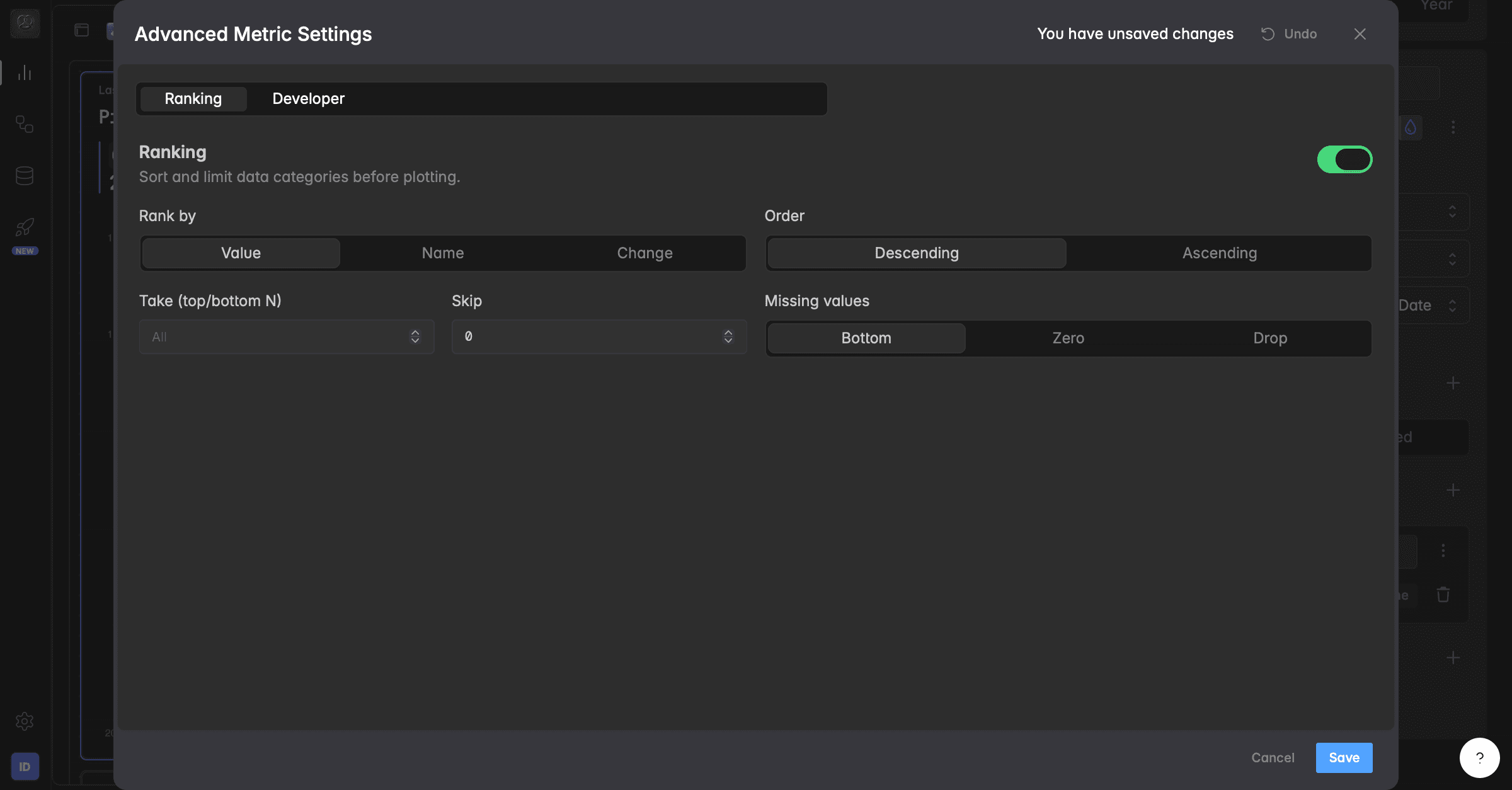Screen dimensions: 1512x790
Task: Click 'You have unsaved changes' text
Action: tap(1135, 34)
